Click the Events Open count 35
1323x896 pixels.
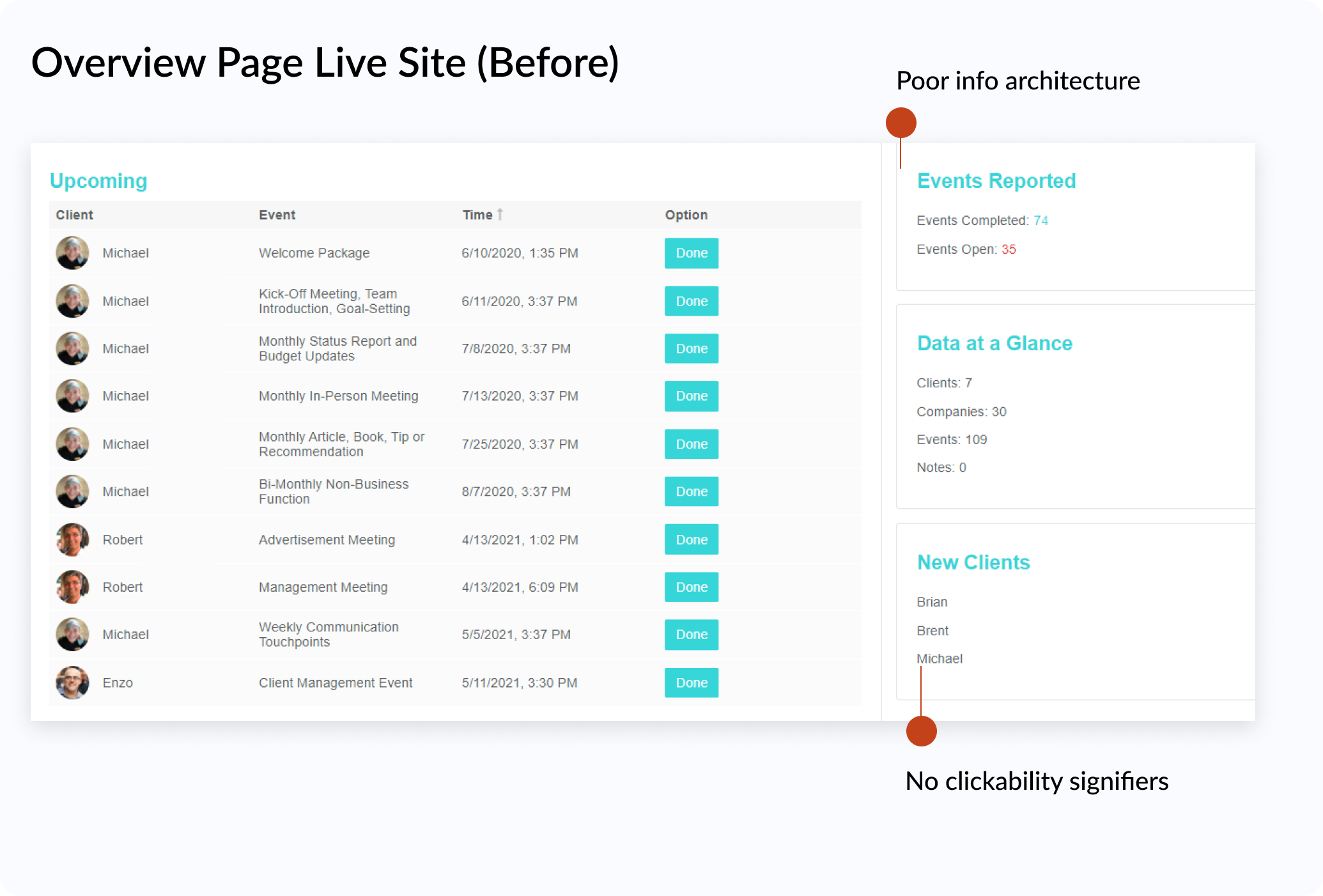1008,249
